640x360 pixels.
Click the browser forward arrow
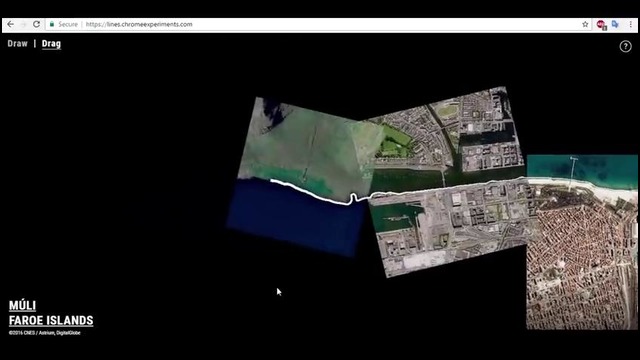click(23, 24)
